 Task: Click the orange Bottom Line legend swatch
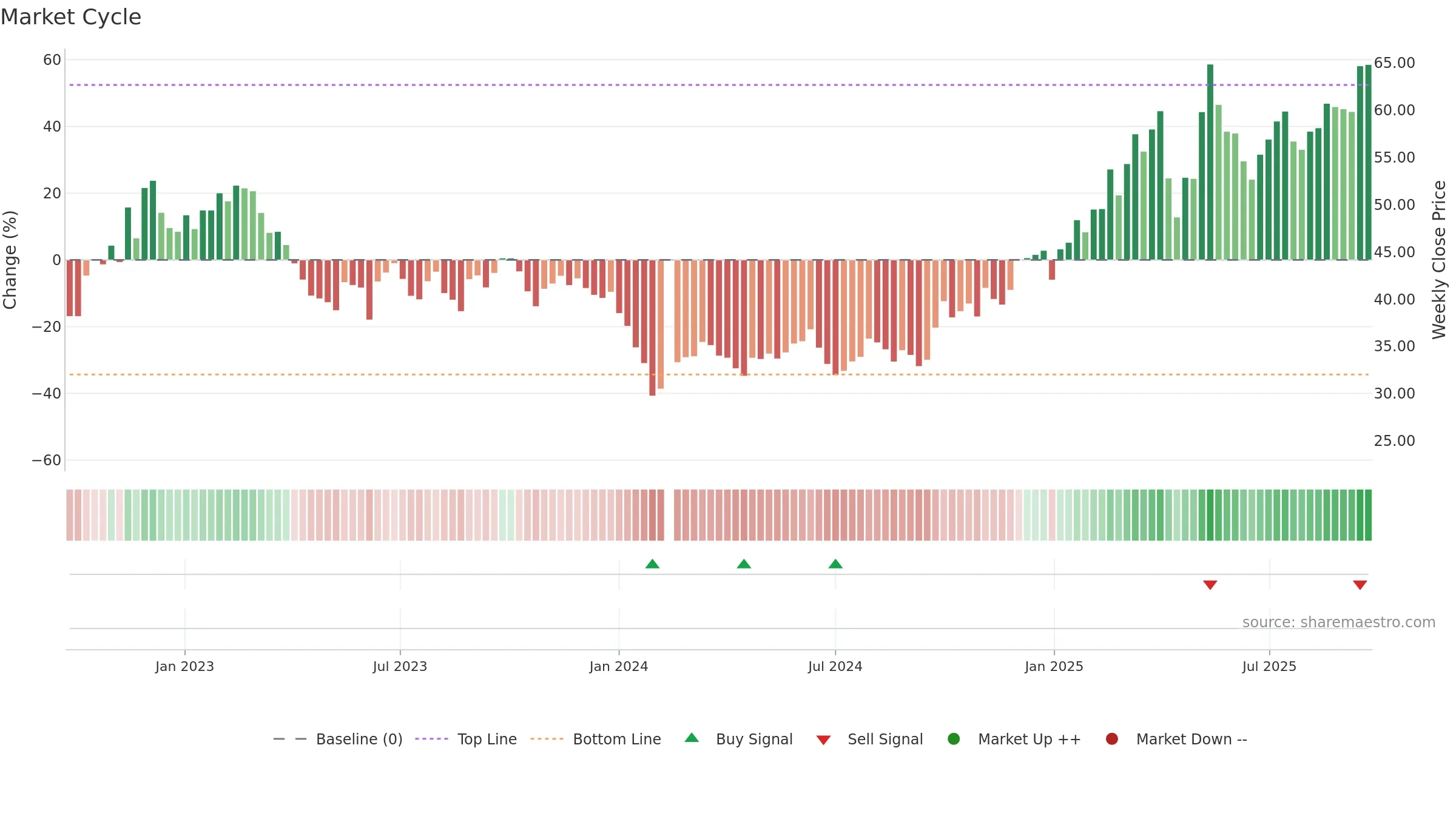547,739
